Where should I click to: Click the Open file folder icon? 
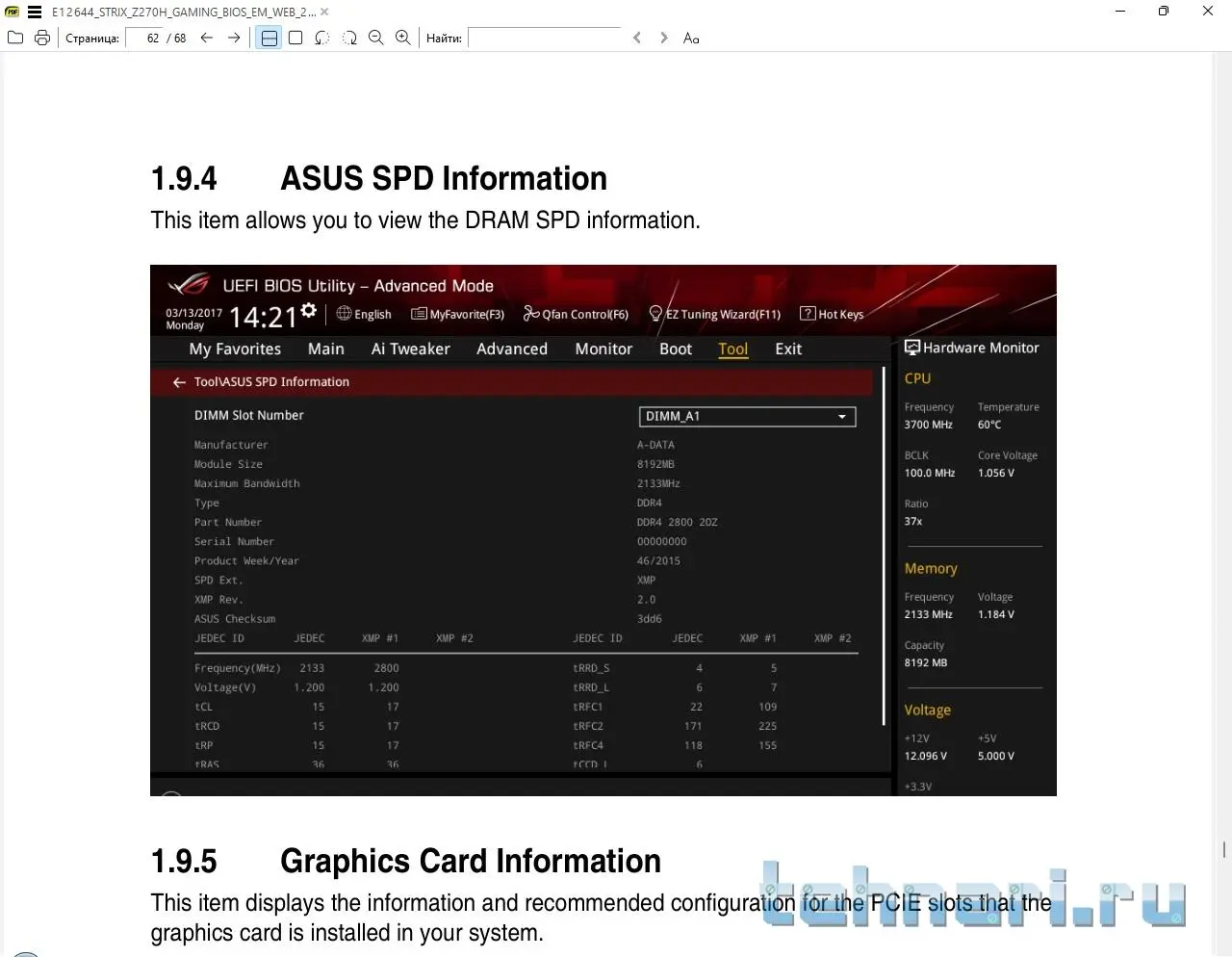point(15,38)
